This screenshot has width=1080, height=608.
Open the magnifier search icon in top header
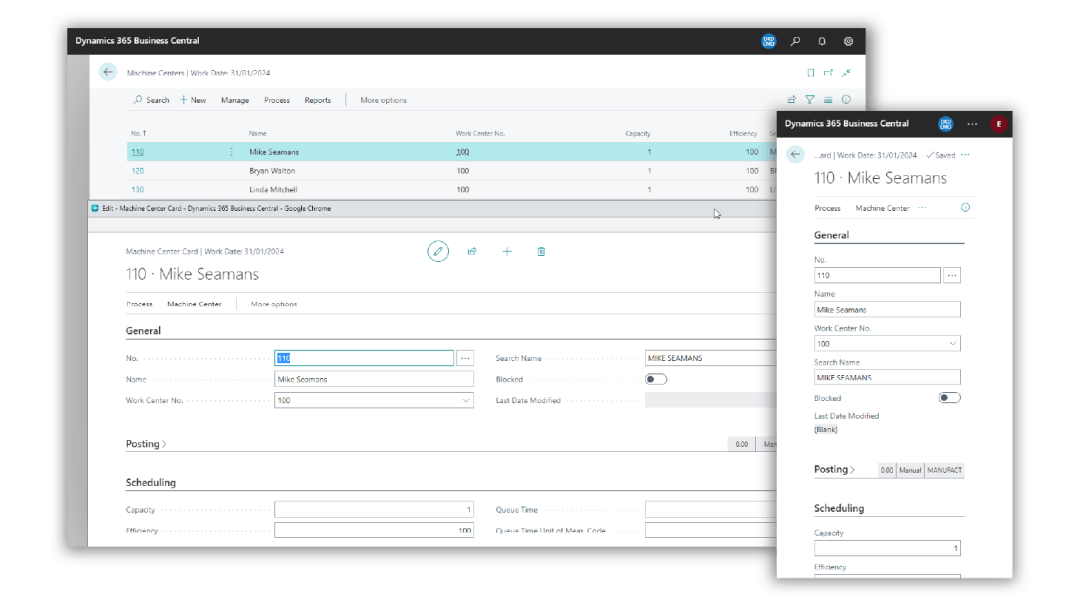[x=795, y=41]
